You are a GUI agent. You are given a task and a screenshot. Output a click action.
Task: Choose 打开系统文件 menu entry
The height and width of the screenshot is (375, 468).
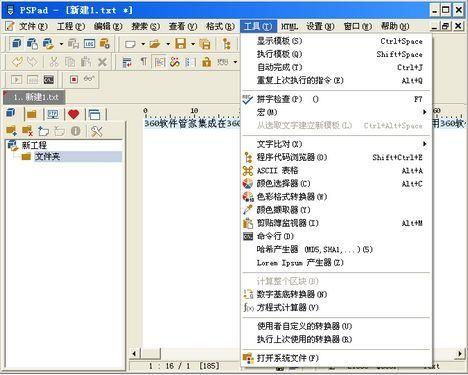336,358
